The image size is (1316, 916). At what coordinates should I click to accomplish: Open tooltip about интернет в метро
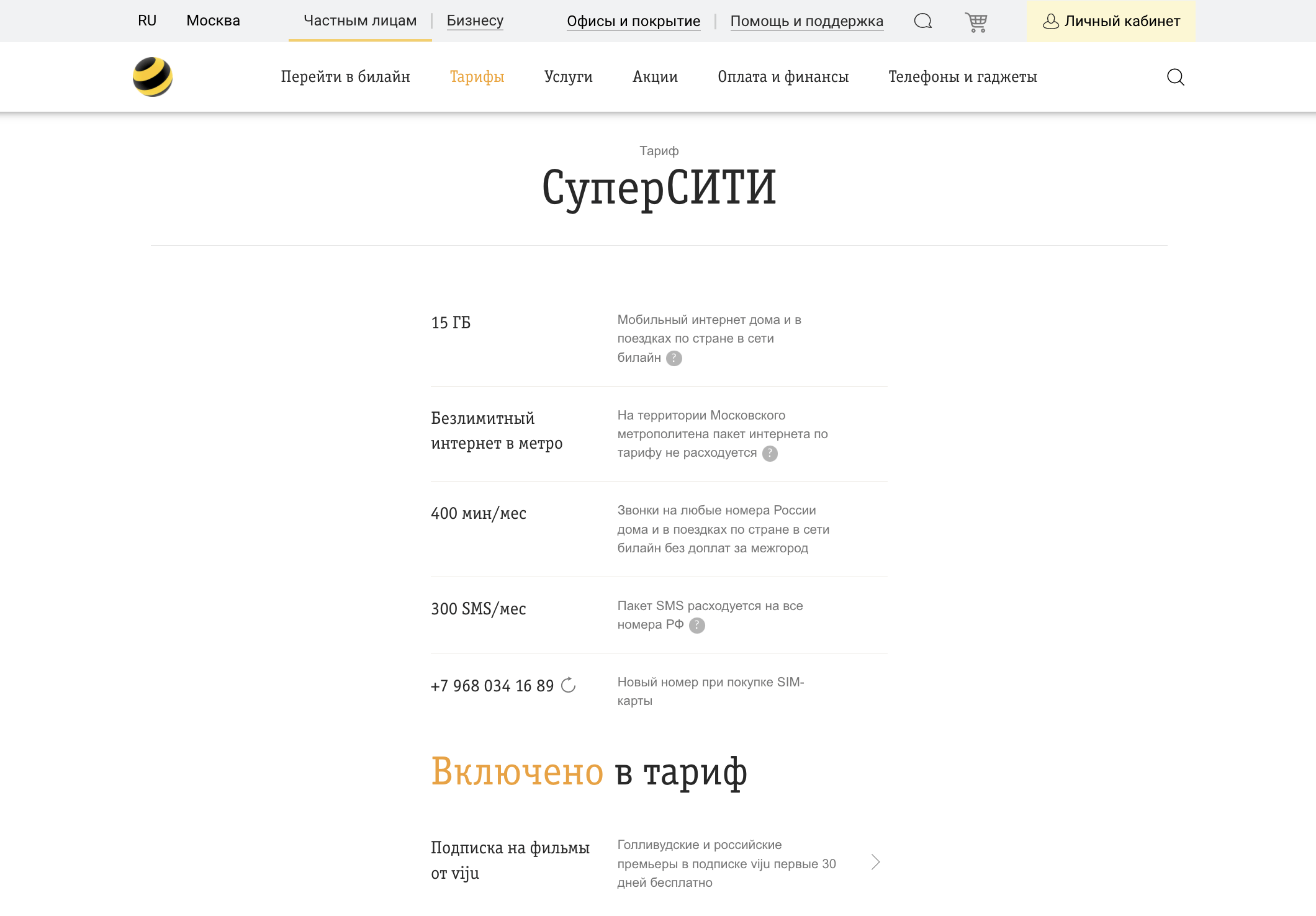[770, 454]
